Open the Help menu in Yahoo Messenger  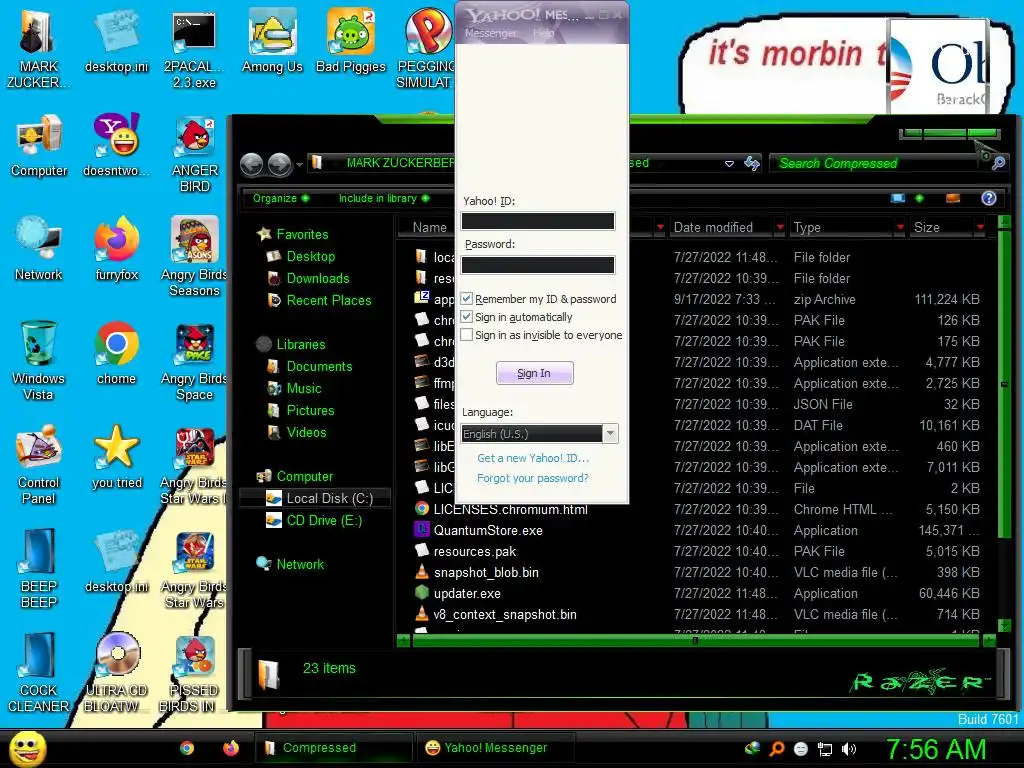[x=543, y=33]
